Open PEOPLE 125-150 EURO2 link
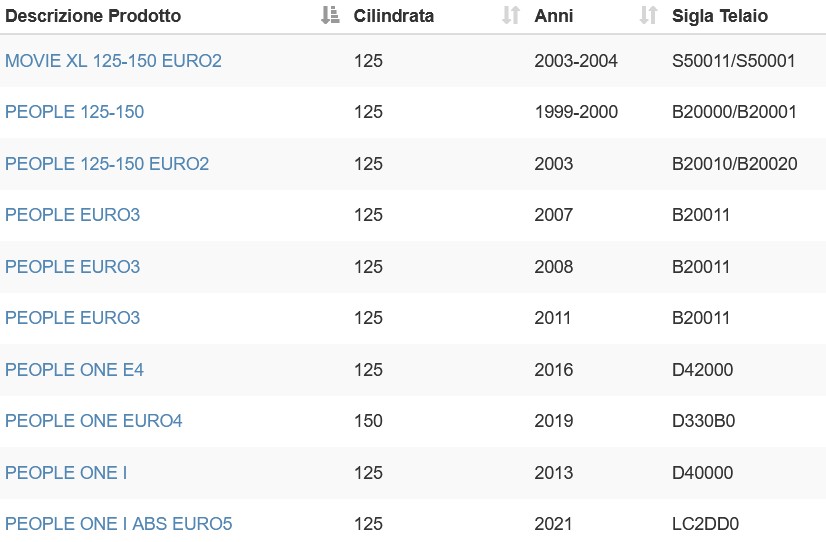This screenshot has height=542, width=826. click(x=107, y=163)
